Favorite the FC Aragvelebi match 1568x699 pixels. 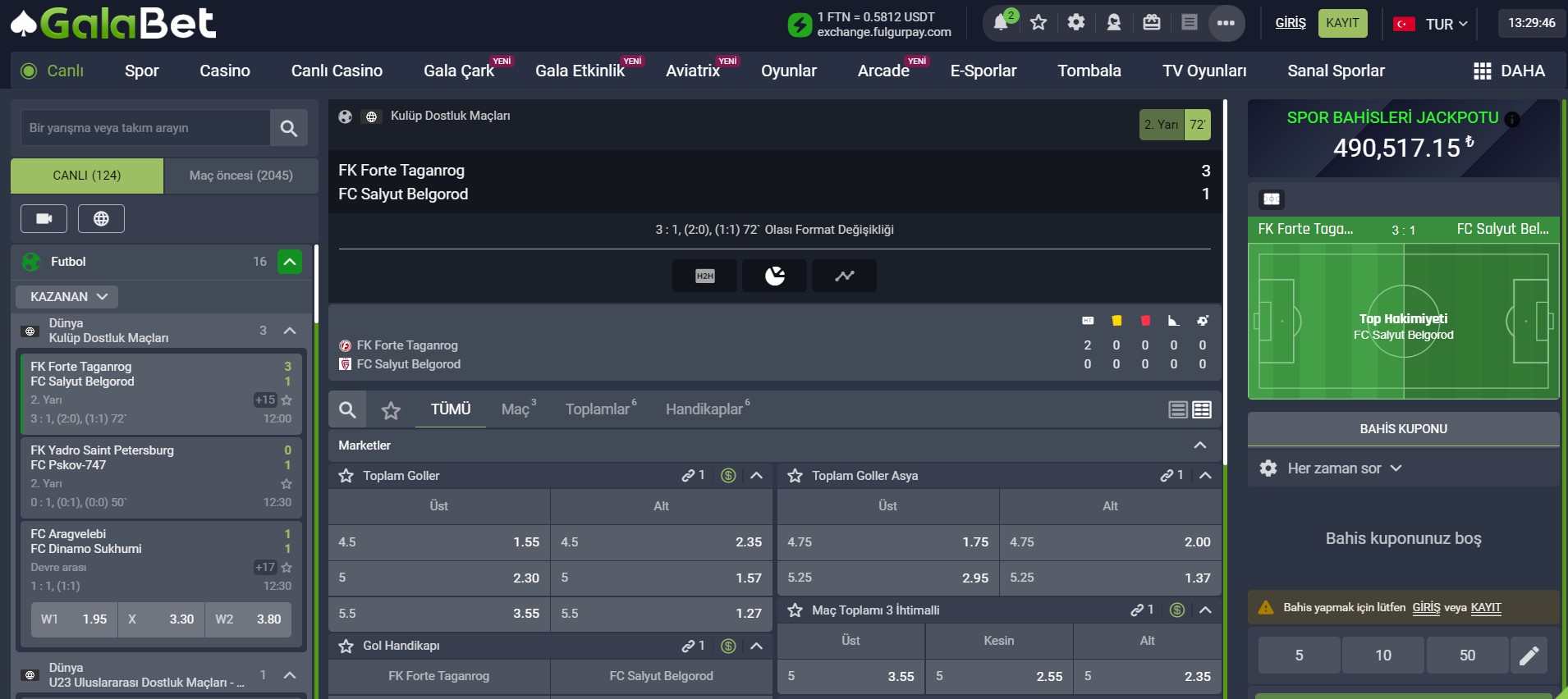(x=287, y=568)
